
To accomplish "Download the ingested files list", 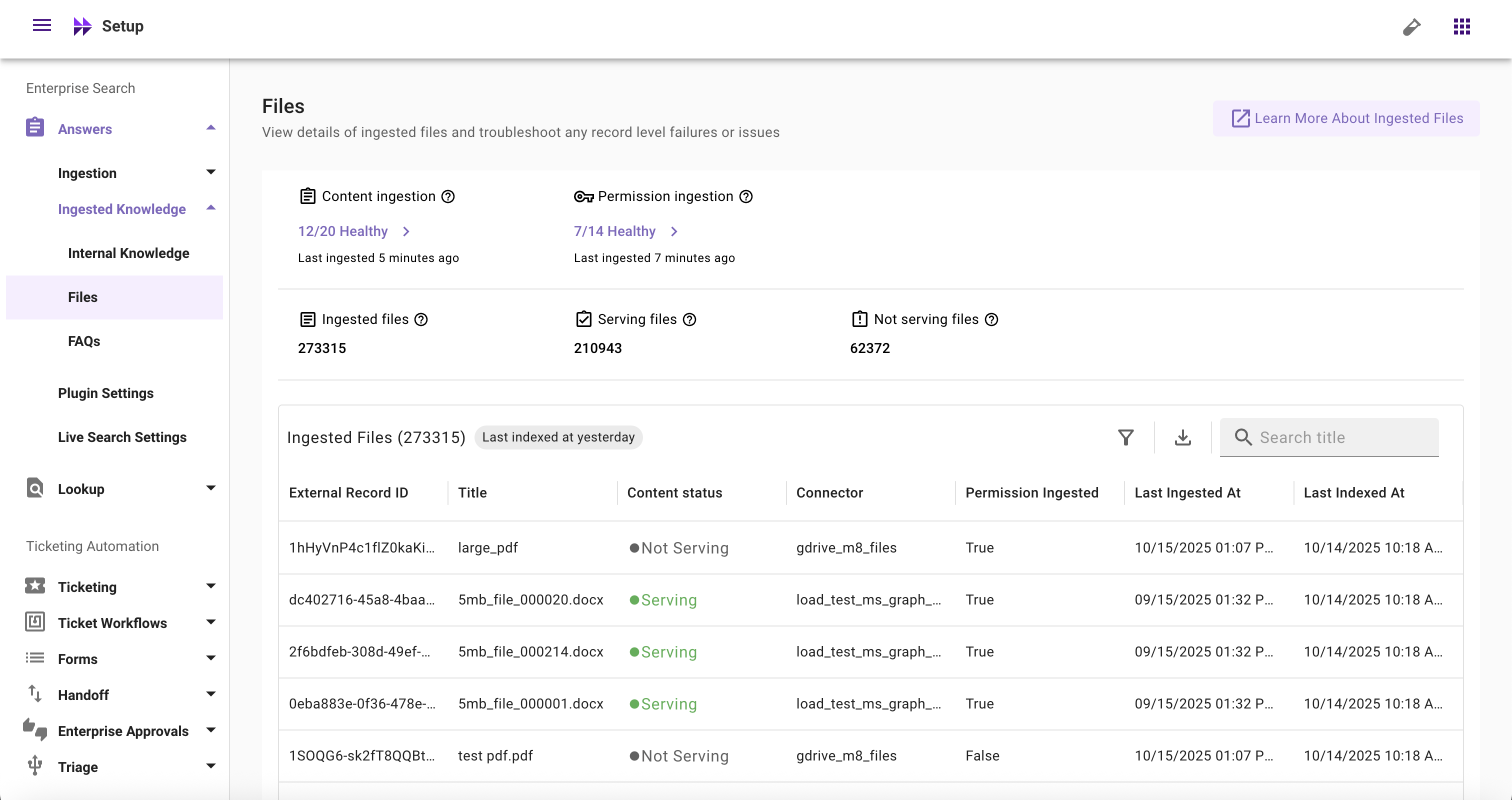I will click(x=1182, y=437).
